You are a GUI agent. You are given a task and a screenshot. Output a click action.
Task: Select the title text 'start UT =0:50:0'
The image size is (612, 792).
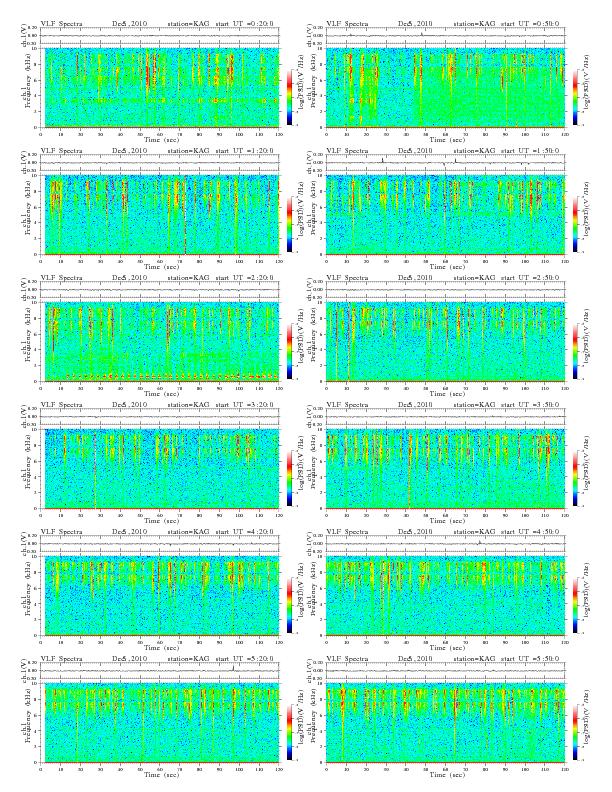[530, 24]
